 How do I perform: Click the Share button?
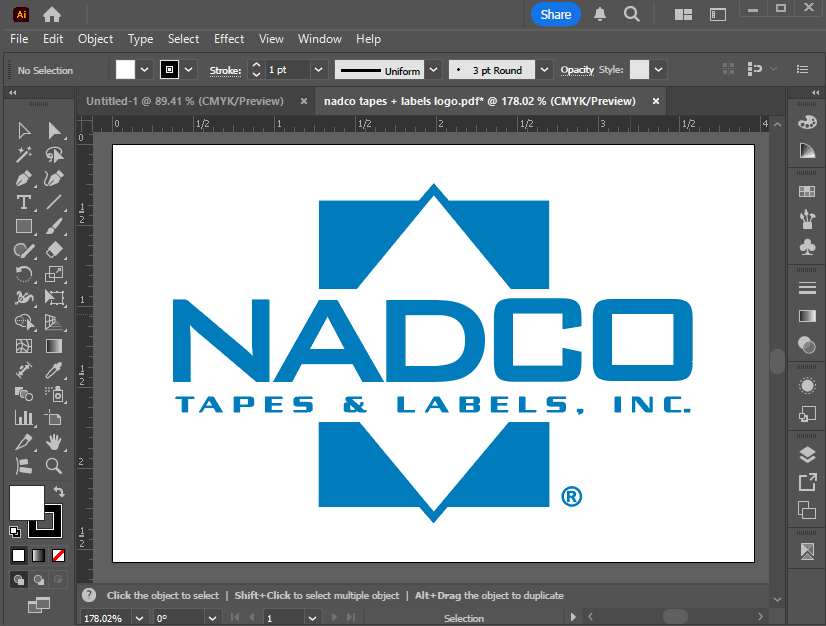click(x=556, y=14)
